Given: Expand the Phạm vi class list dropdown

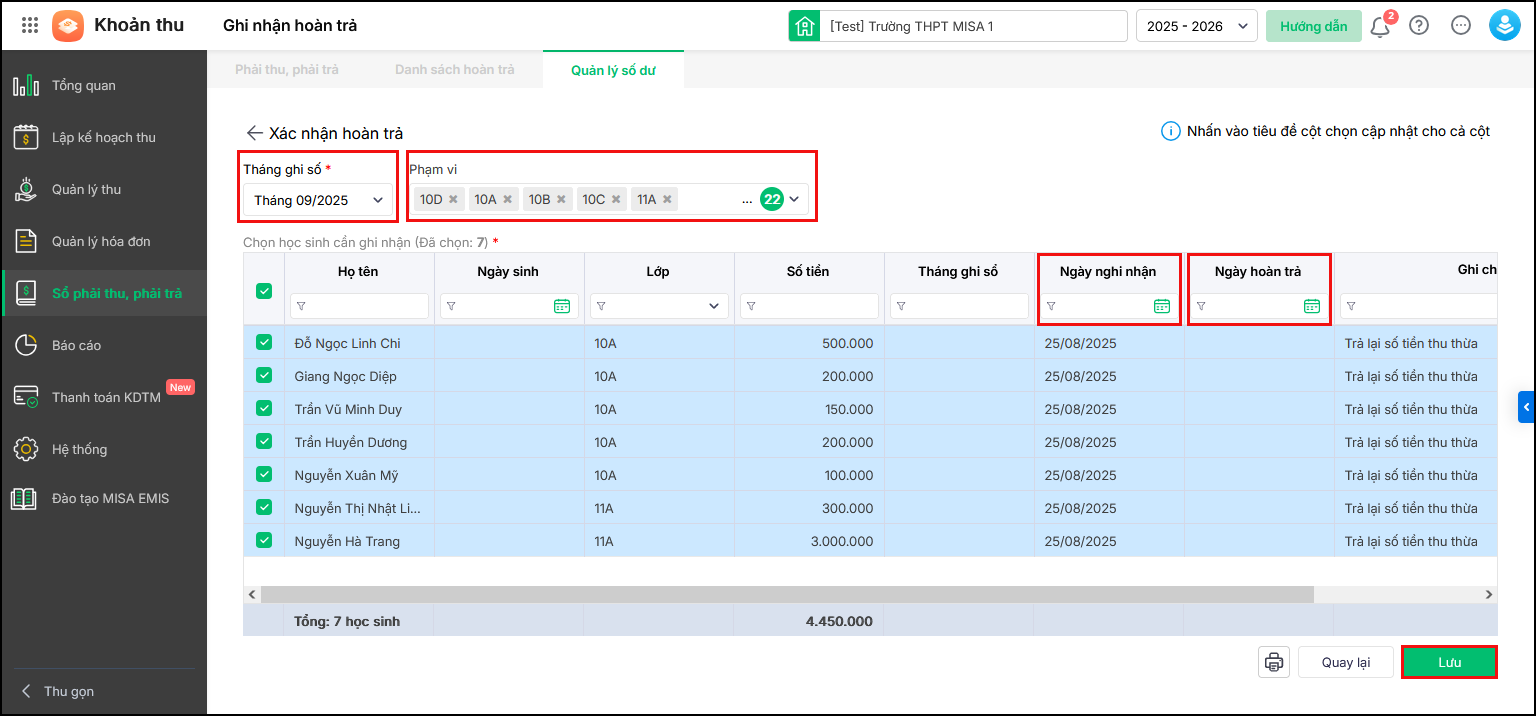Looking at the screenshot, I should pyautogui.click(x=794, y=199).
